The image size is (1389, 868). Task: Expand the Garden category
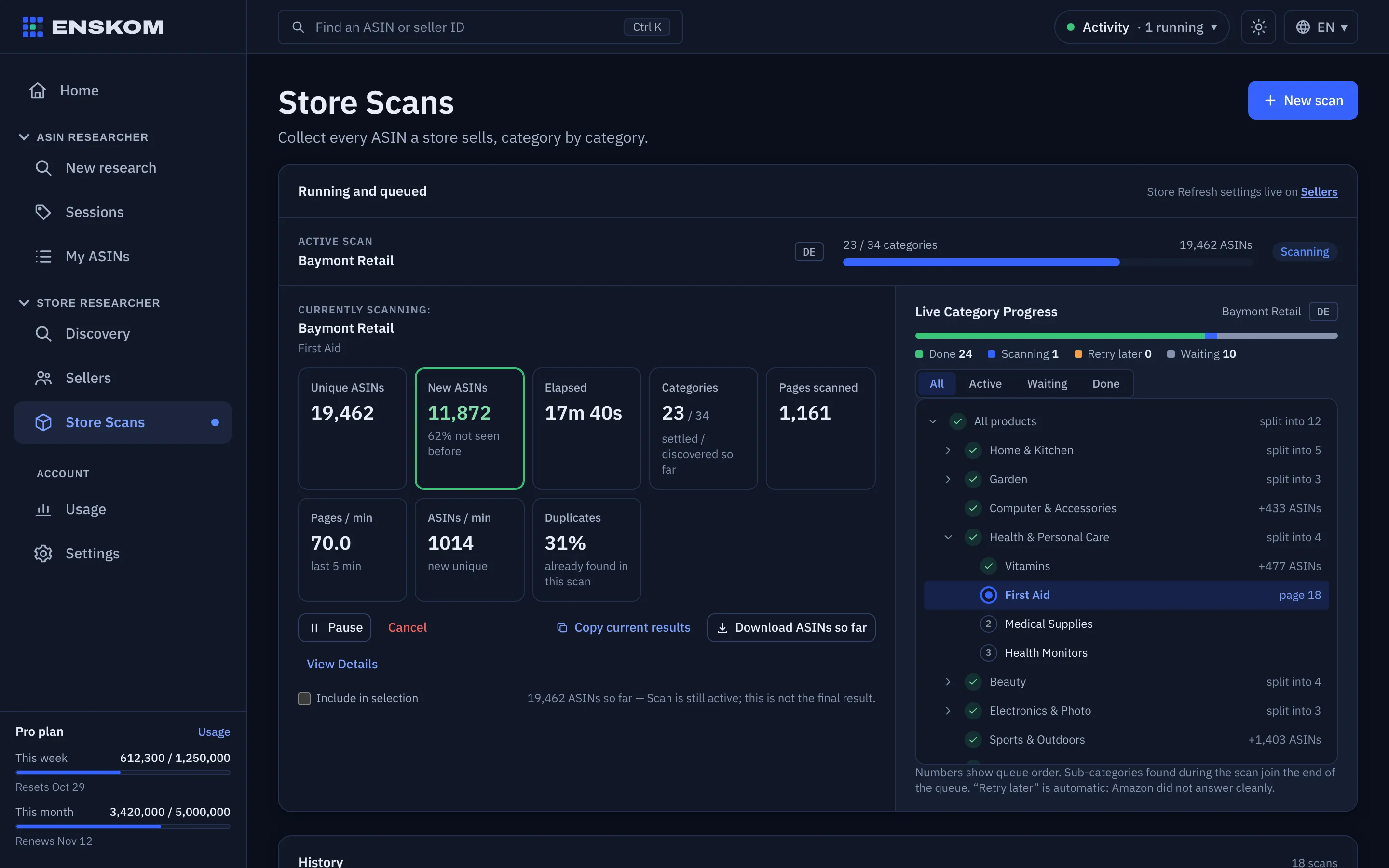pos(948,479)
